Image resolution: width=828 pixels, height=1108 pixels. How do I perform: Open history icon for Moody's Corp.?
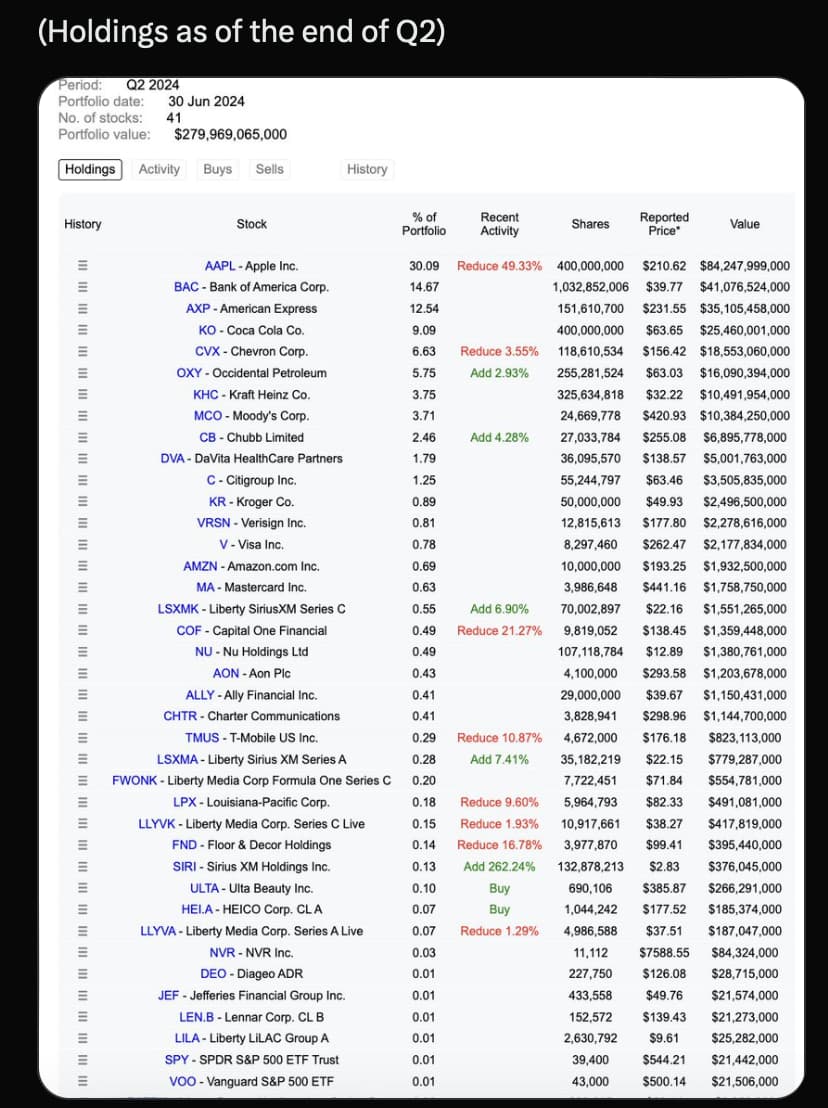pos(83,416)
